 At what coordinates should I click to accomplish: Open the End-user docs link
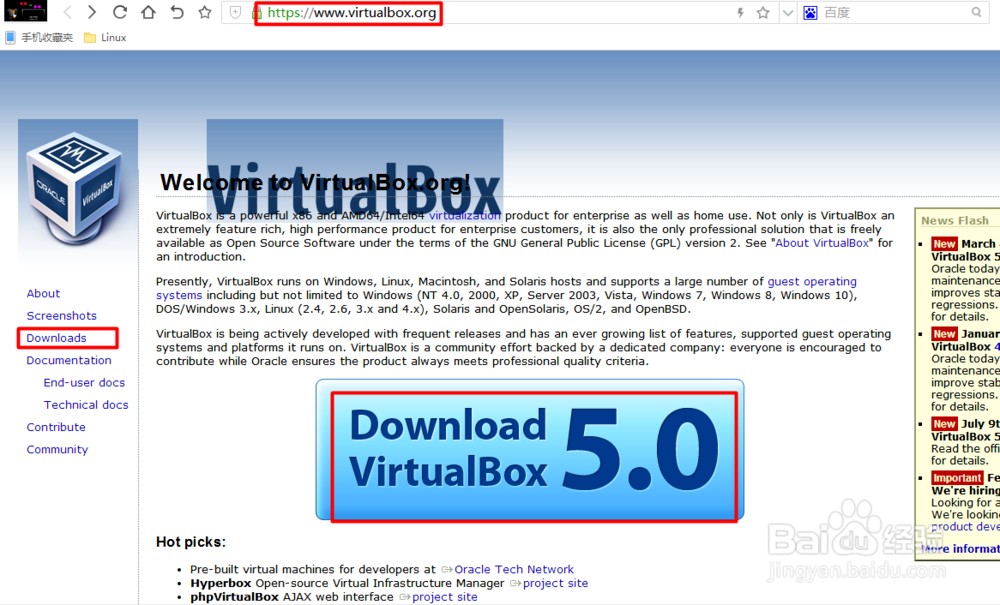pyautogui.click(x=84, y=383)
